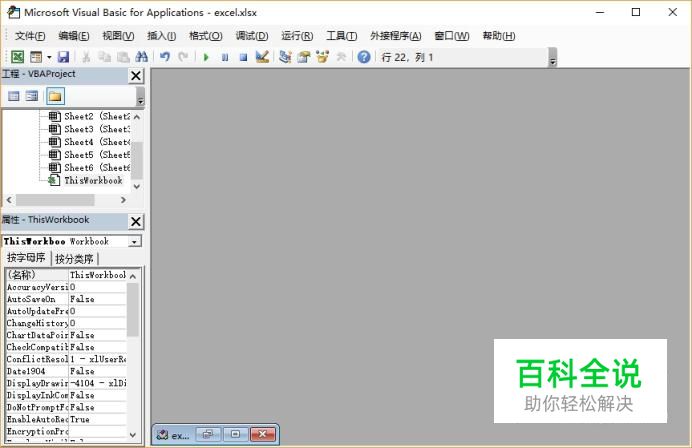Select Sheet3 in the project tree
Viewport: 692px width, 448px height.
(90, 129)
